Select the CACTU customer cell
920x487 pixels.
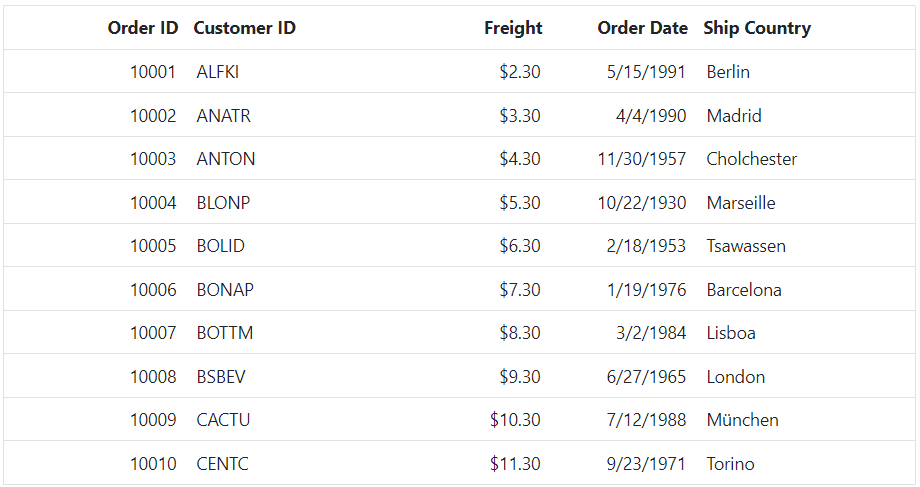click(223, 420)
